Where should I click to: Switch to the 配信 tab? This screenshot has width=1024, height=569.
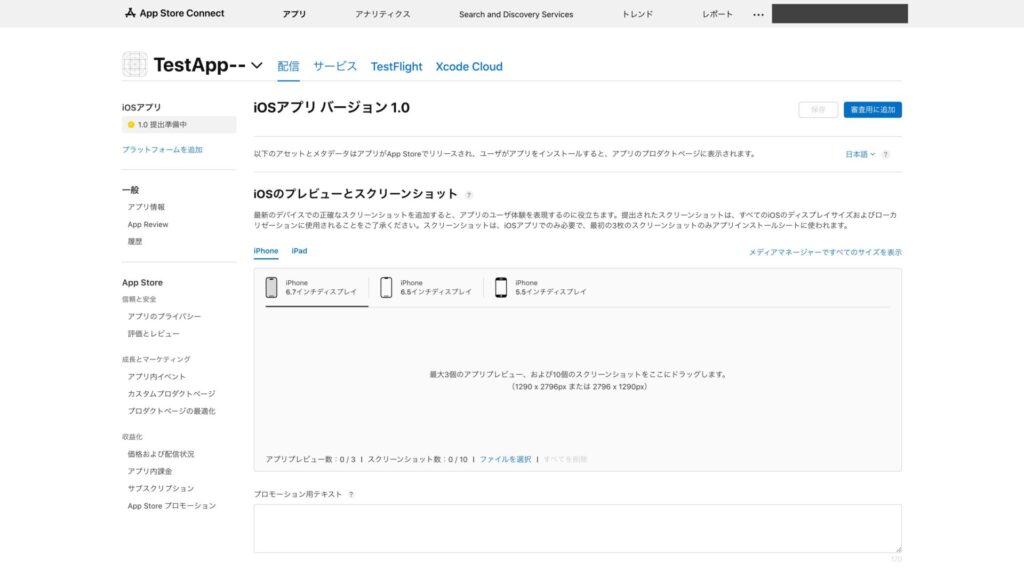point(288,66)
